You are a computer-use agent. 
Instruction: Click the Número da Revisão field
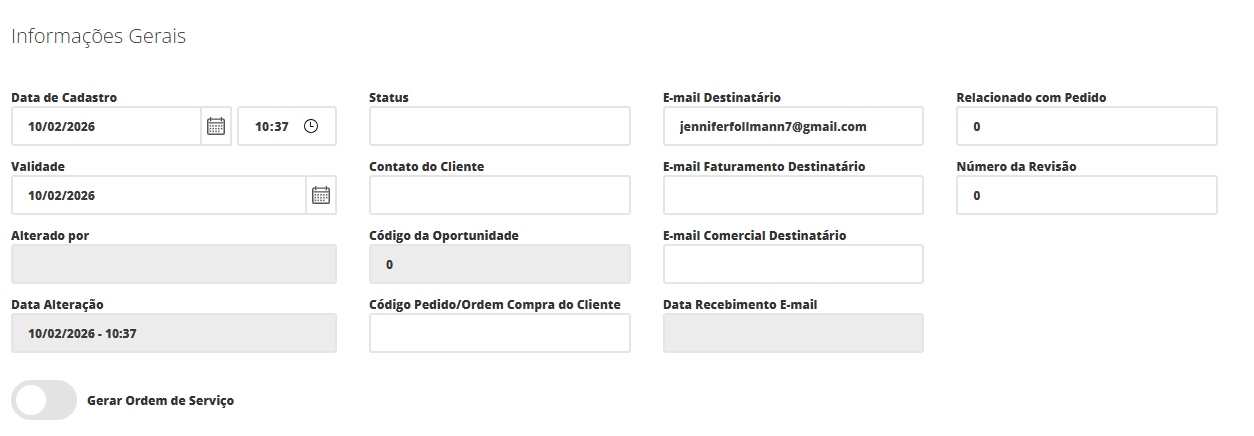(x=1086, y=196)
